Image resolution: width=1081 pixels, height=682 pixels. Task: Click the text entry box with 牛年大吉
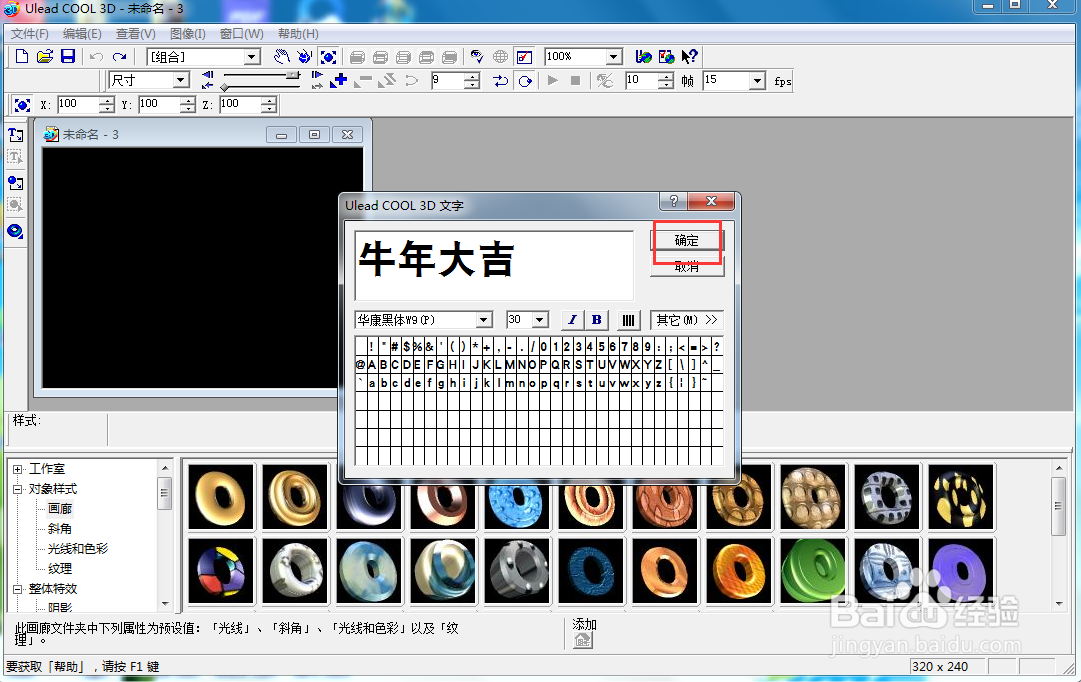click(494, 265)
